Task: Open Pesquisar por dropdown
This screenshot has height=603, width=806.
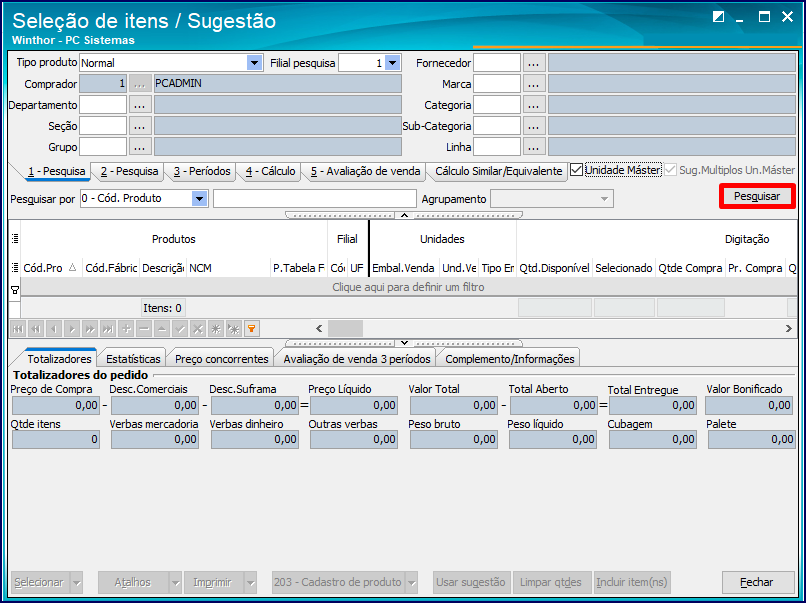Action: click(x=199, y=198)
